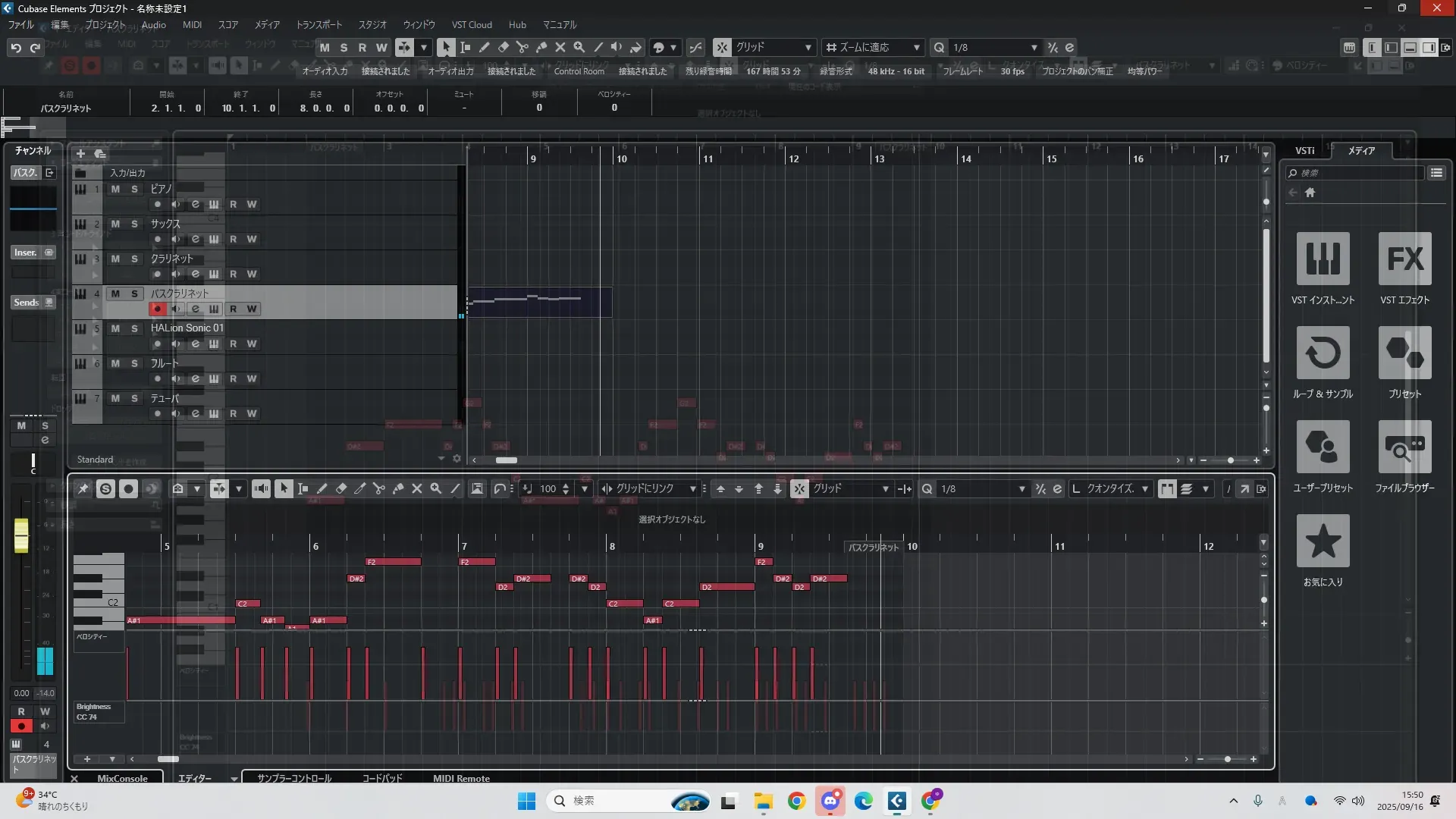The width and height of the screenshot is (1456, 819).
Task: Select the Zoom magnifier tool in top toolbar
Action: pos(579,47)
